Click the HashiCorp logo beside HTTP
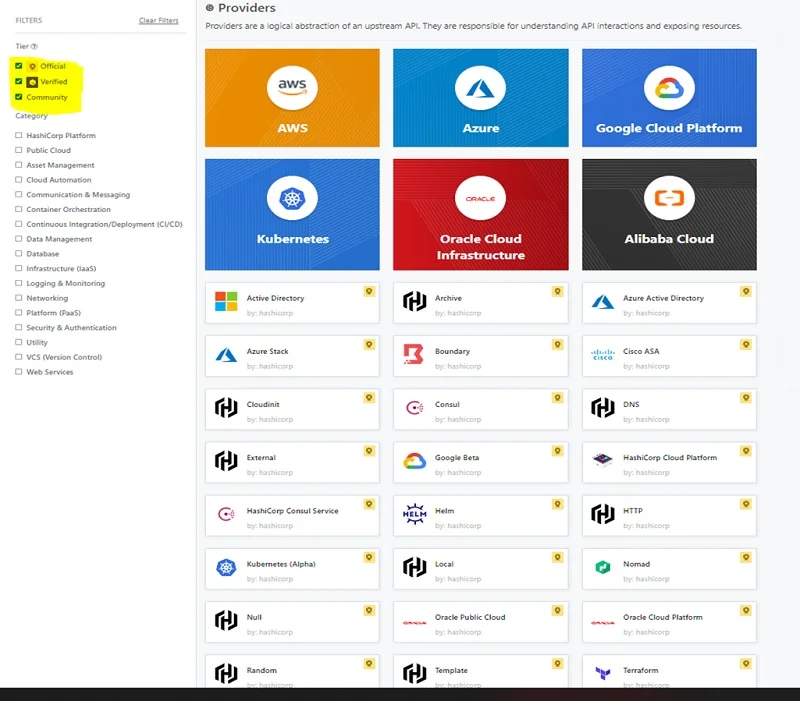Screen dimensions: 800x701 point(603,514)
